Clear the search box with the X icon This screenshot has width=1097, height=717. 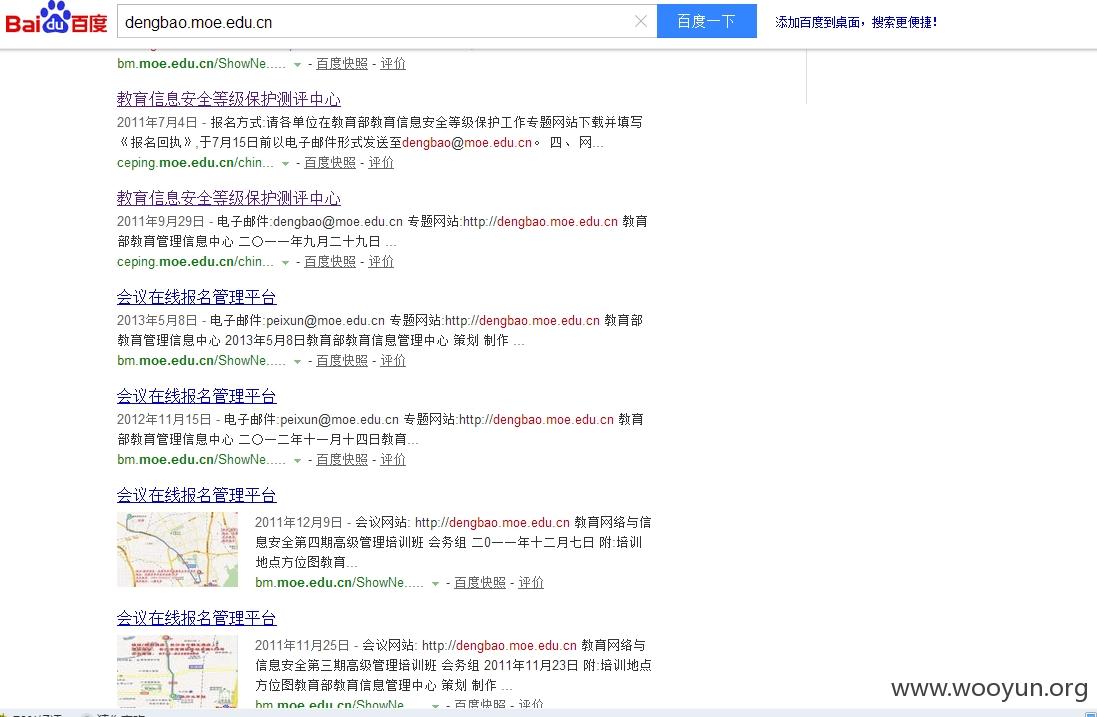[x=640, y=22]
